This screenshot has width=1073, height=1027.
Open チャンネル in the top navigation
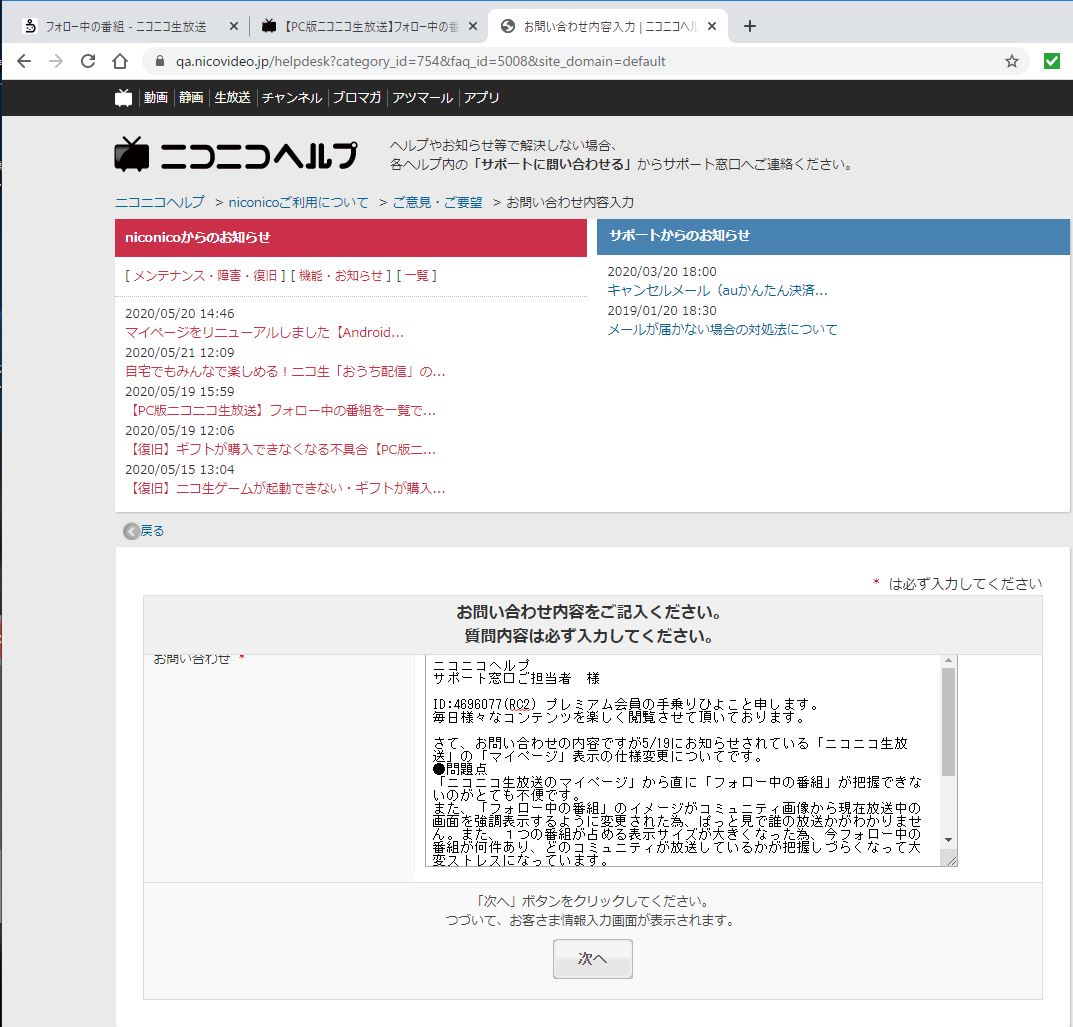tap(292, 98)
